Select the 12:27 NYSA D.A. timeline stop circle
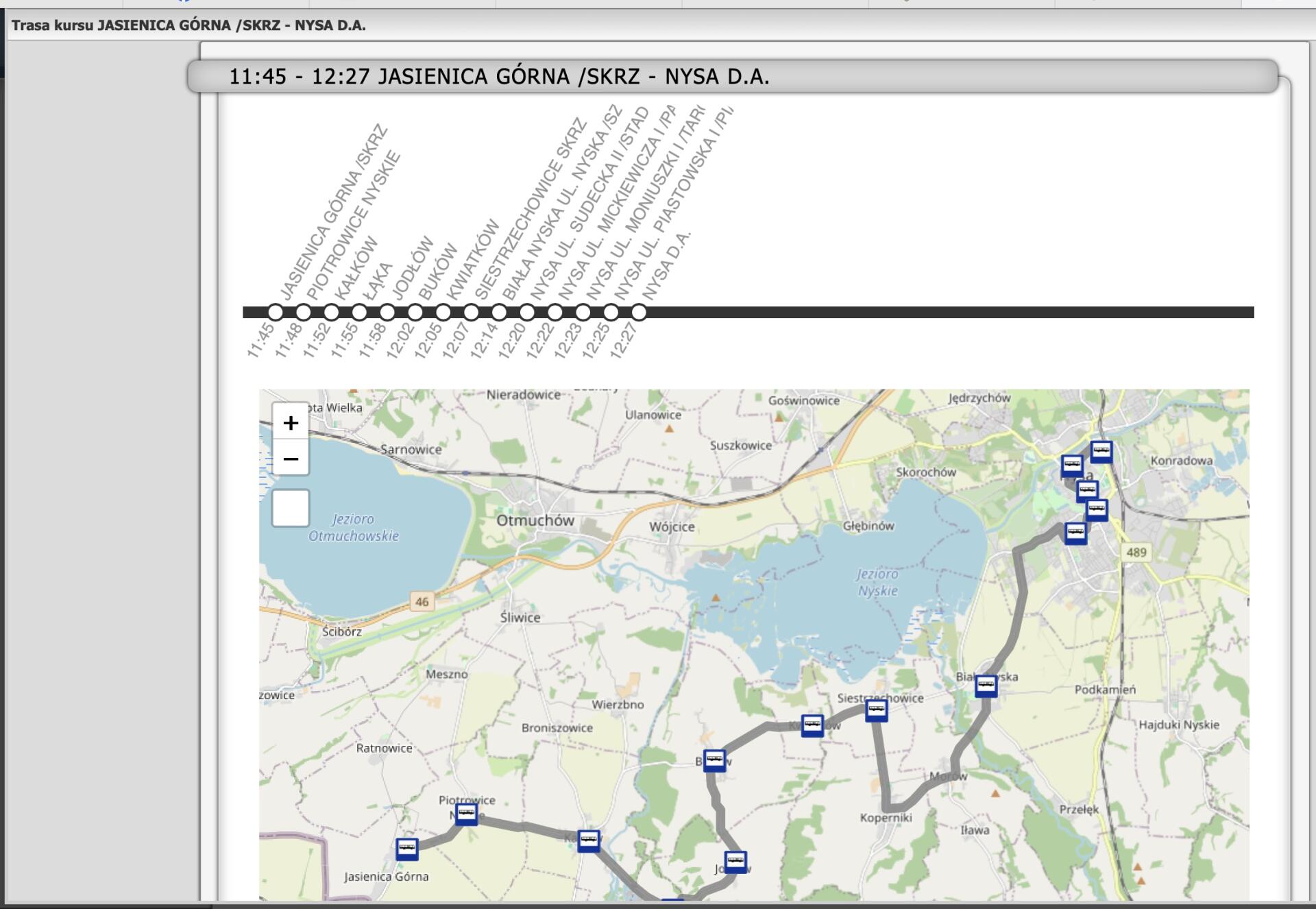The height and width of the screenshot is (909, 1316). coord(639,313)
